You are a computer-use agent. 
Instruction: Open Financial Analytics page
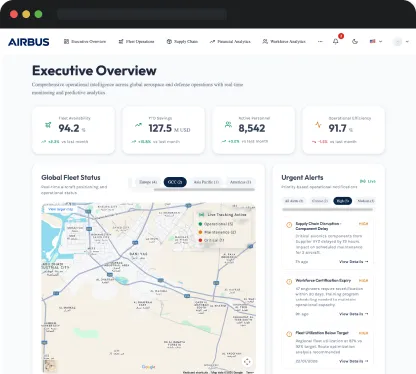[230, 42]
